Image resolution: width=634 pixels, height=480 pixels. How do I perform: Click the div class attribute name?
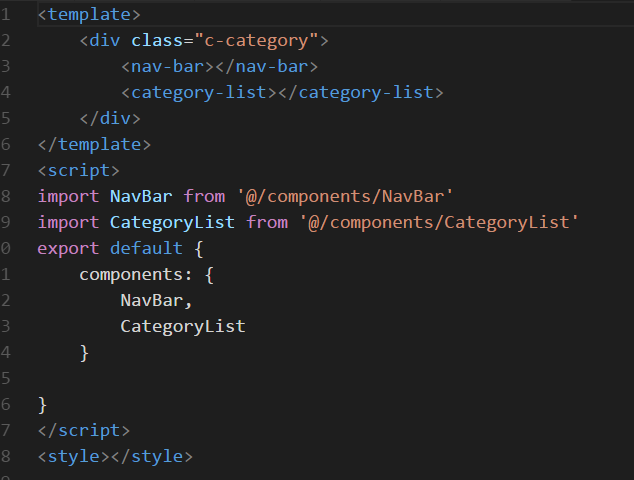(x=157, y=41)
